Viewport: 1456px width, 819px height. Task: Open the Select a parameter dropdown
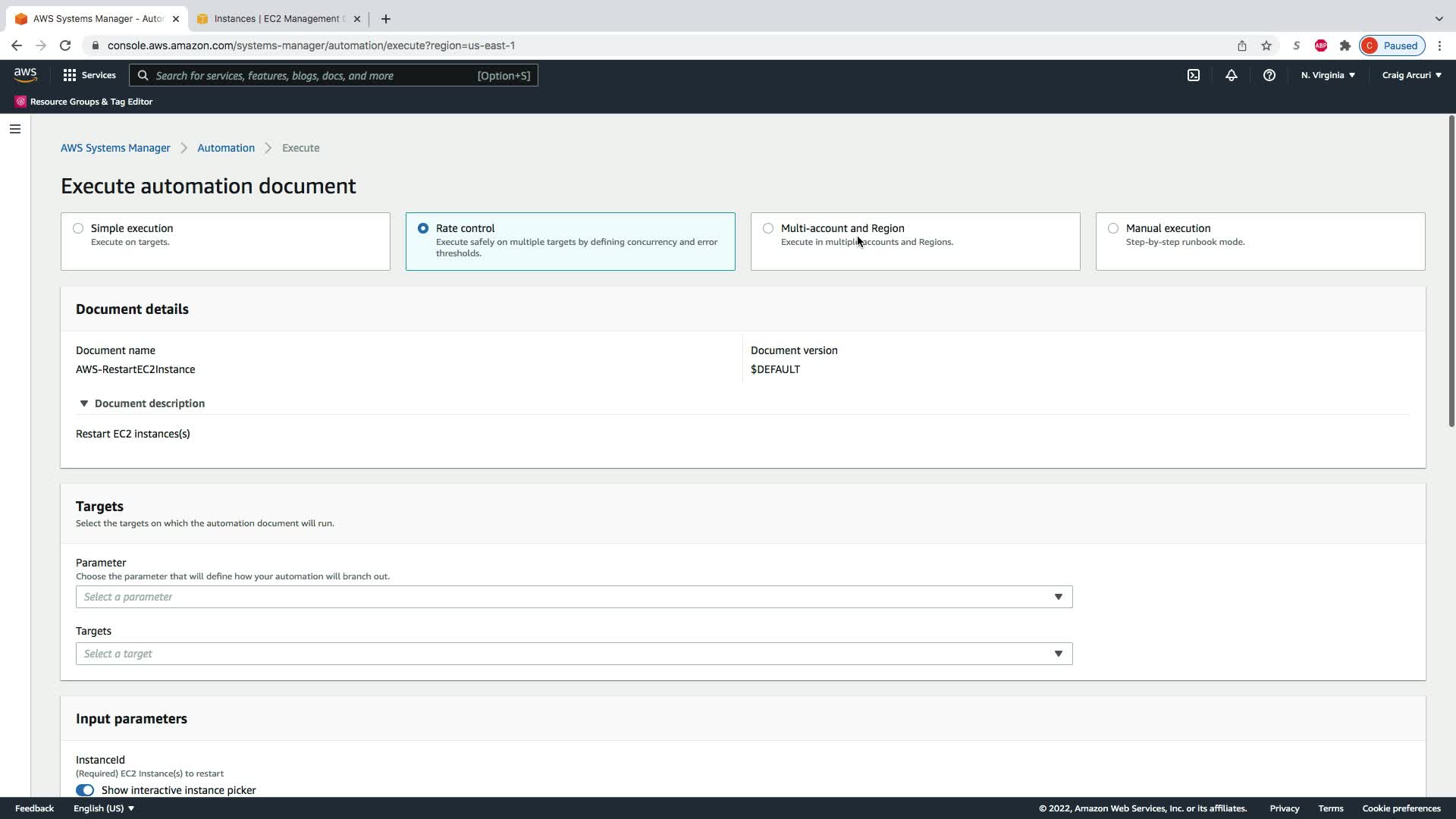click(x=573, y=597)
